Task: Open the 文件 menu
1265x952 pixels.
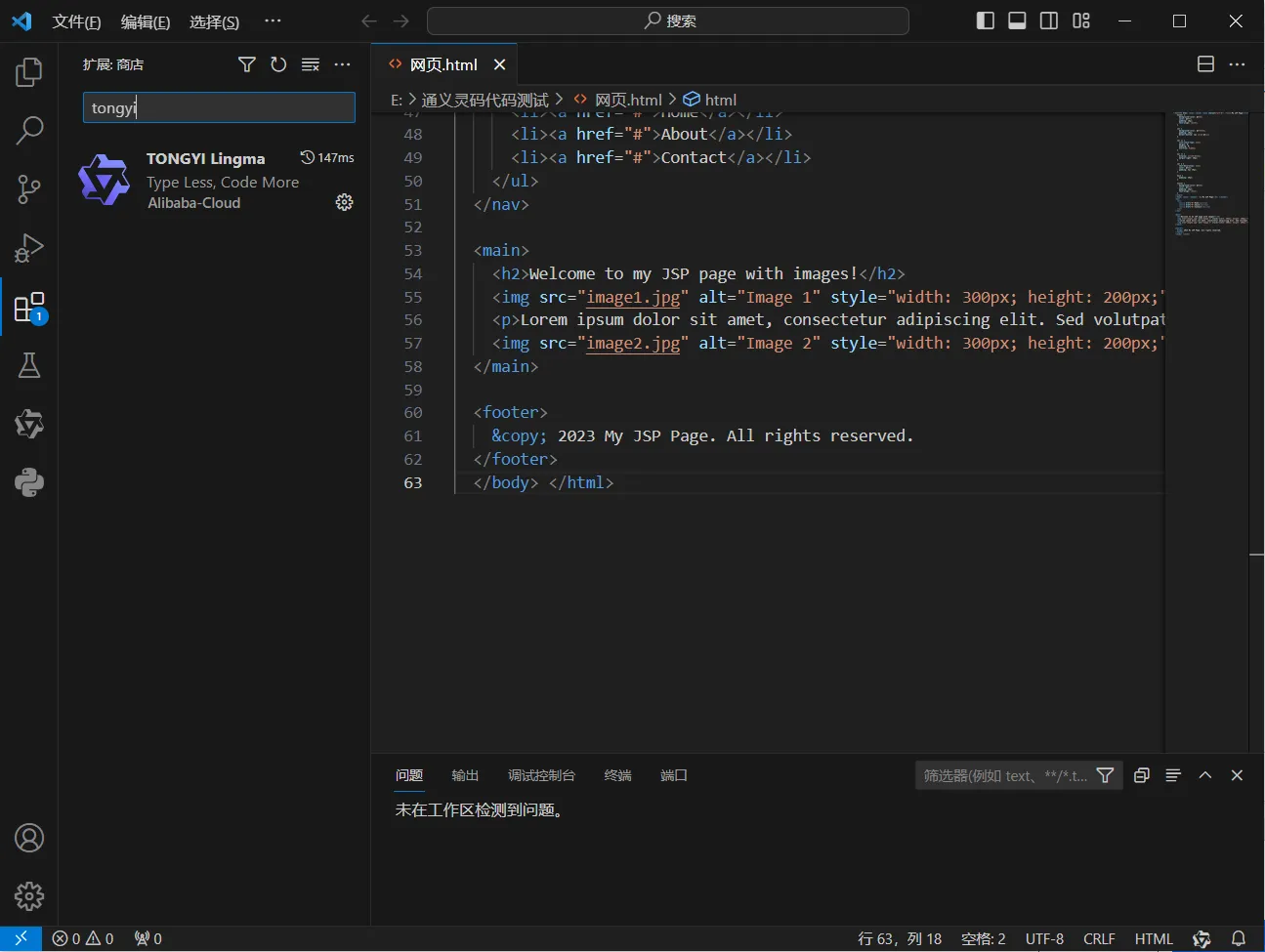Action: tap(76, 21)
